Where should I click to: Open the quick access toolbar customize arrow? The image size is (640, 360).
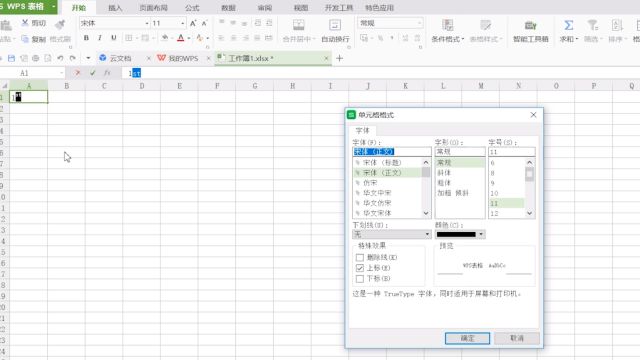coord(88,58)
